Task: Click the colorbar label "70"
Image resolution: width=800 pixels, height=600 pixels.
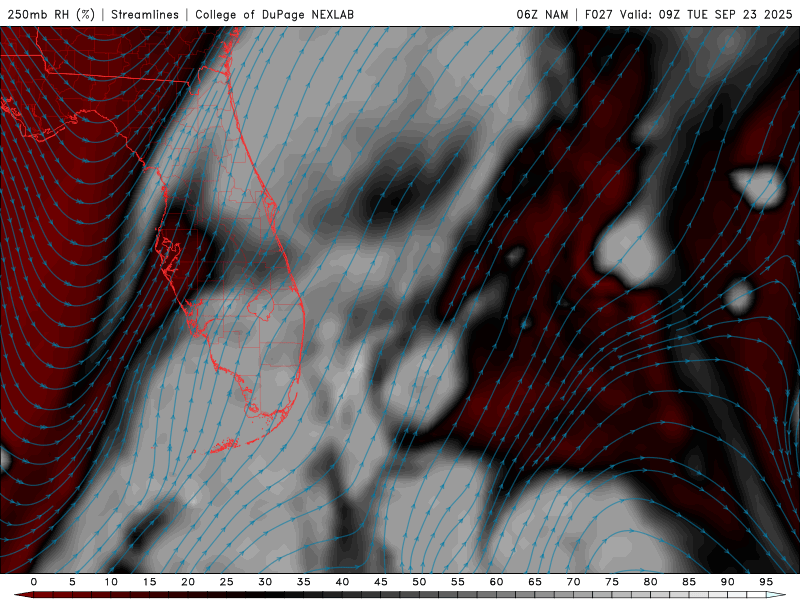Action: coord(573,582)
